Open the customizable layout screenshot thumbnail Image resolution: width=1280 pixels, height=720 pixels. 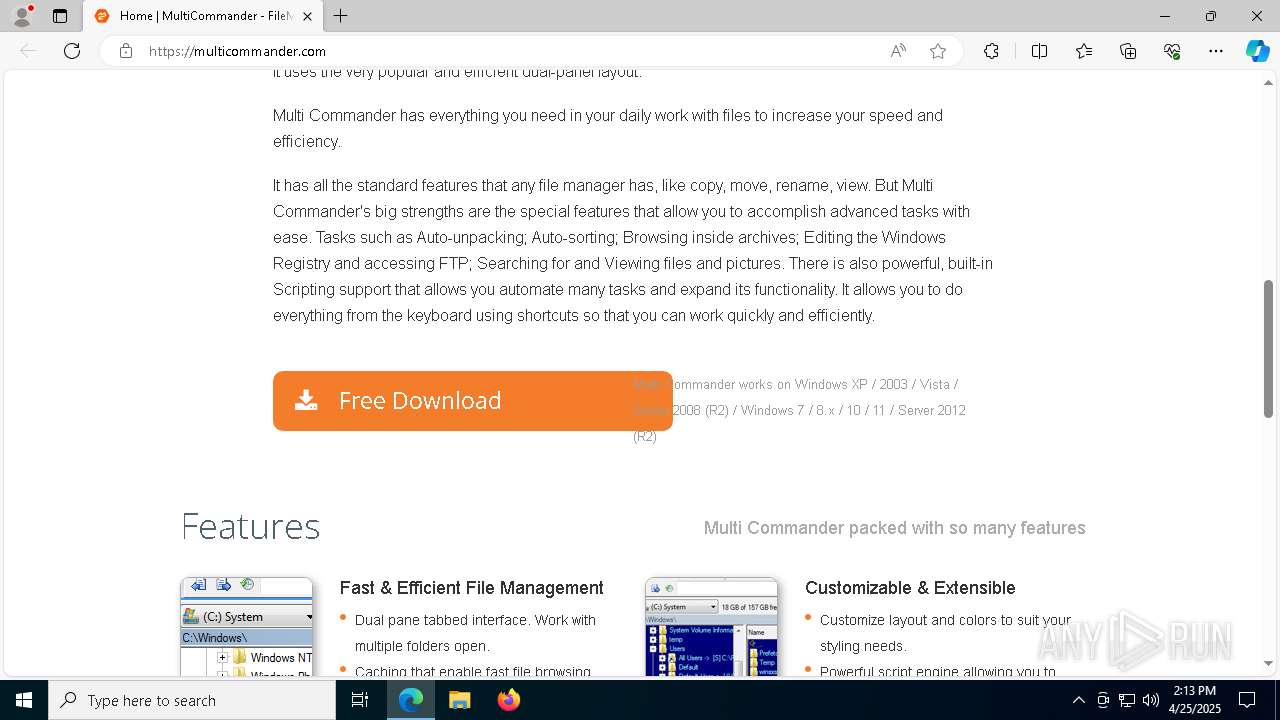[712, 627]
